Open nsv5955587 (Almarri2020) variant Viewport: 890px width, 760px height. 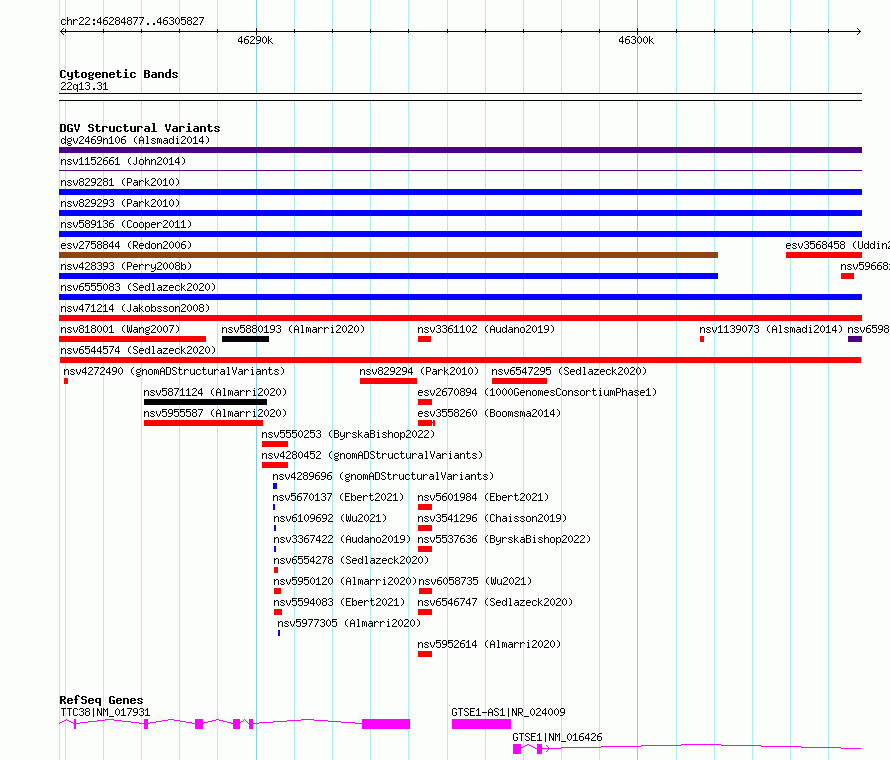tap(215, 413)
